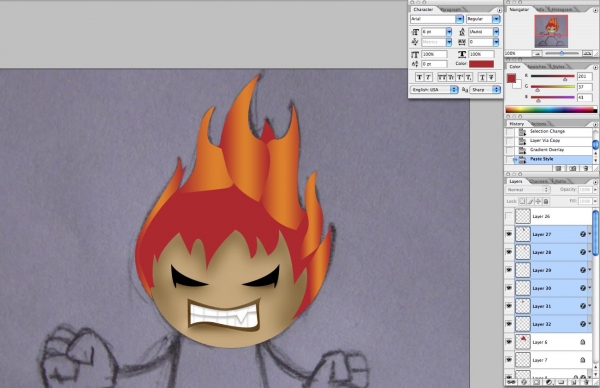The height and width of the screenshot is (388, 600).
Task: Toggle Faux Italic text style
Action: (428, 77)
